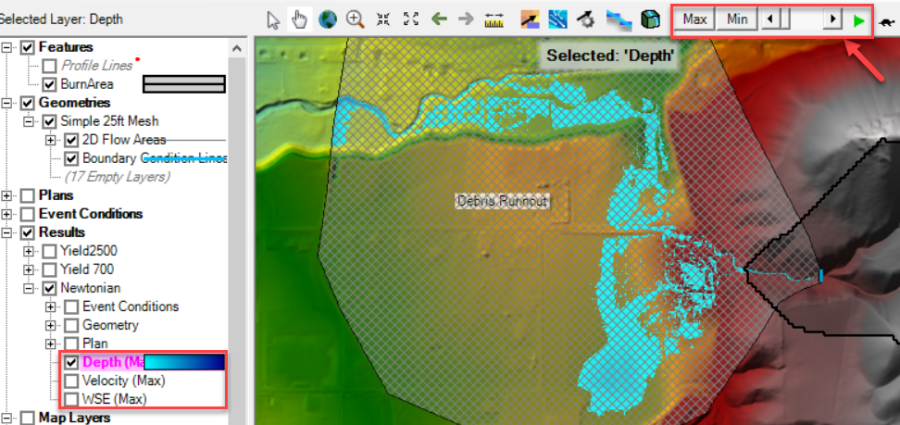
Task: Select the Event Conditions tree item under Newtonian
Action: [130, 307]
